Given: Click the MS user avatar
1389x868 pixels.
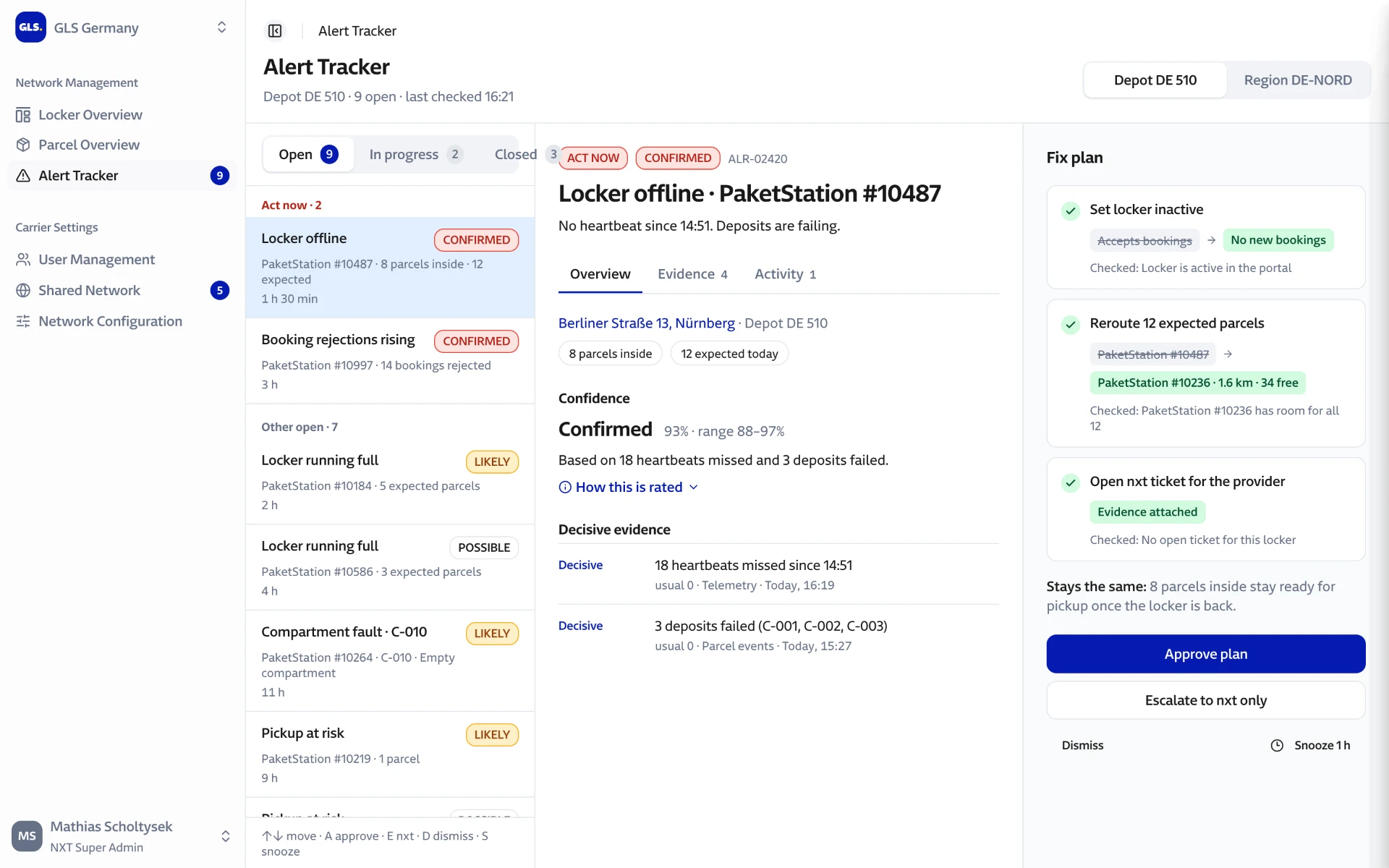Looking at the screenshot, I should 27,836.
